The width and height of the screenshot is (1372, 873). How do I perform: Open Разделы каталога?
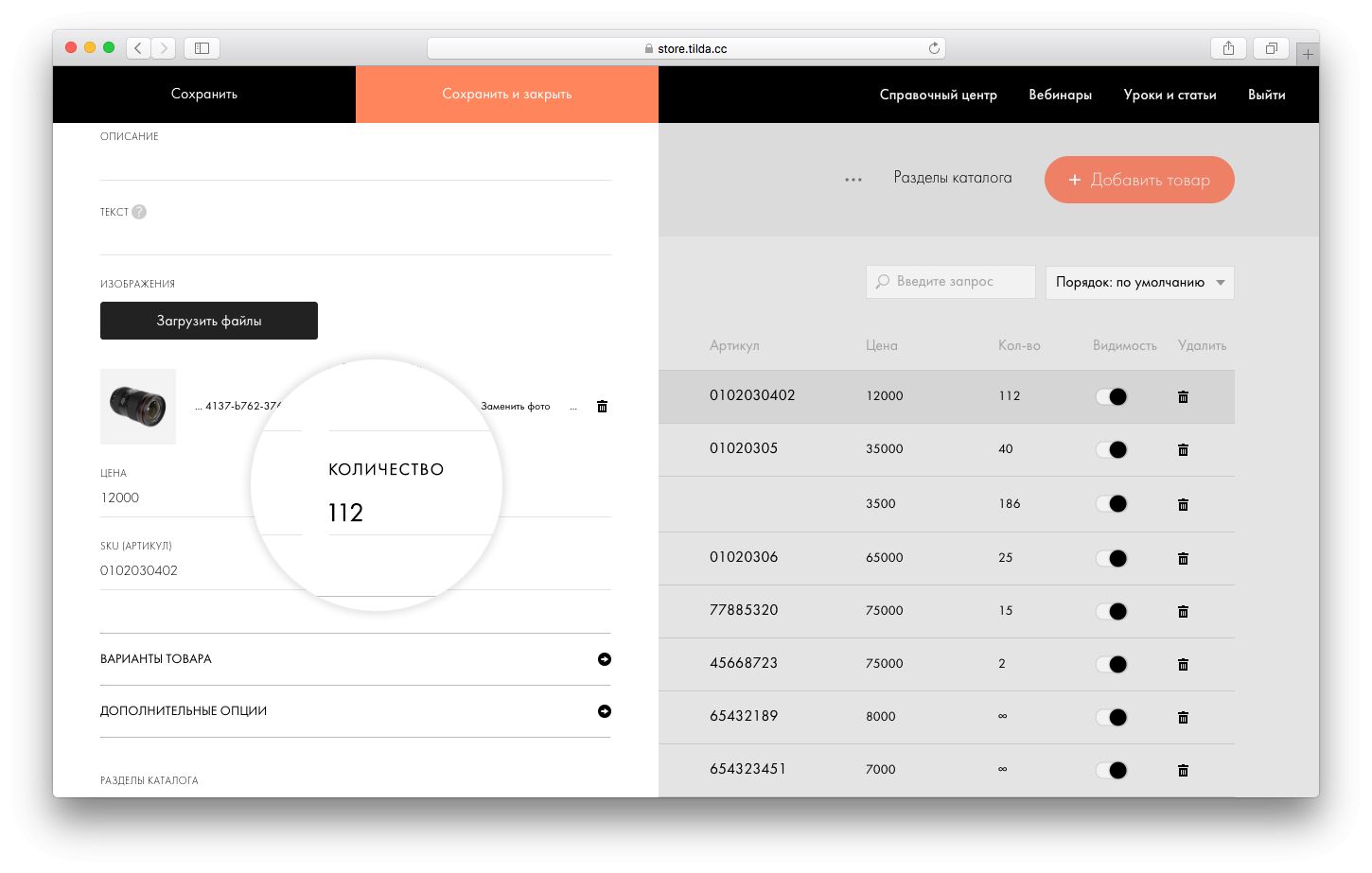point(953,178)
